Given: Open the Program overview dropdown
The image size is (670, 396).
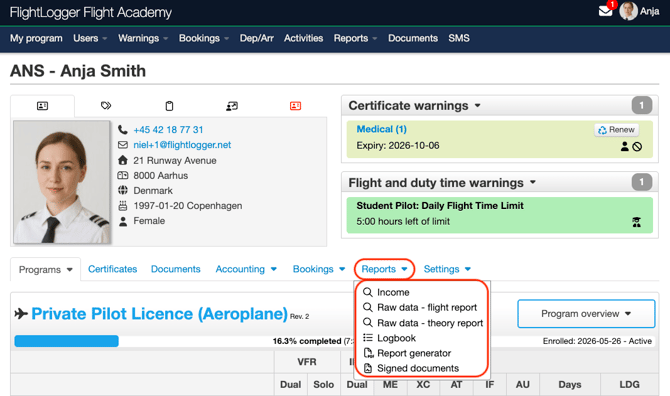Looking at the screenshot, I should click(586, 314).
